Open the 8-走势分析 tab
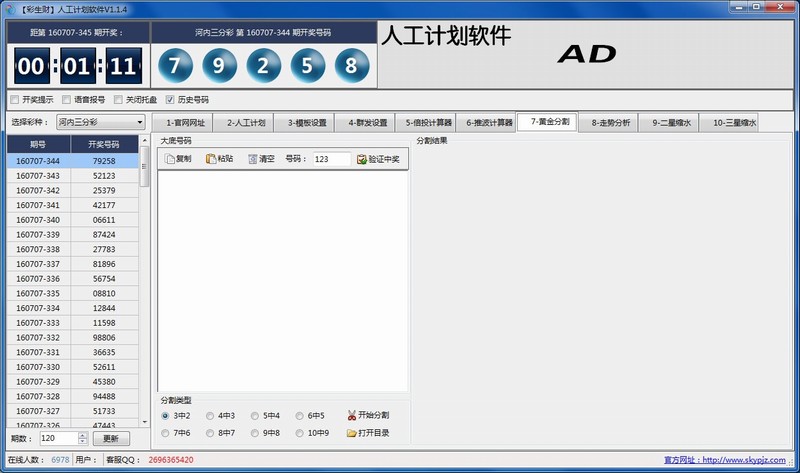 pos(609,123)
